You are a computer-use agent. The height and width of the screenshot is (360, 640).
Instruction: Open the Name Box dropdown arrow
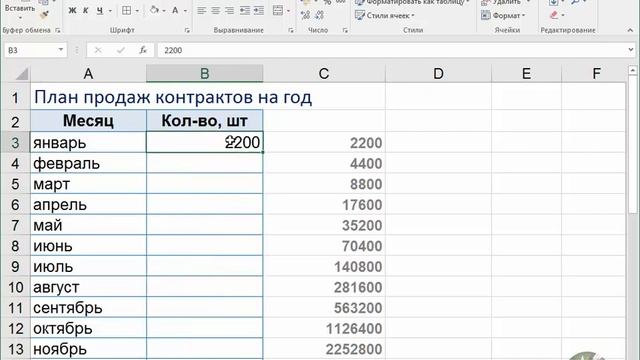pos(60,50)
